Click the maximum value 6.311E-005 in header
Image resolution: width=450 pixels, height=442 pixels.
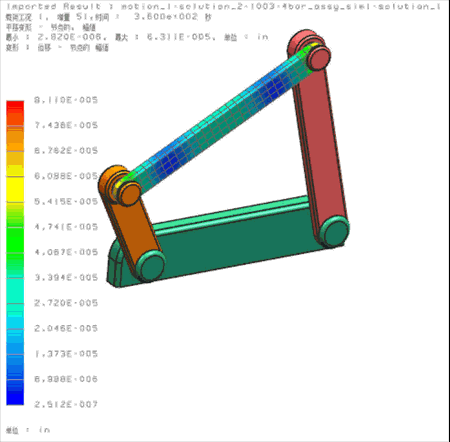pos(179,37)
